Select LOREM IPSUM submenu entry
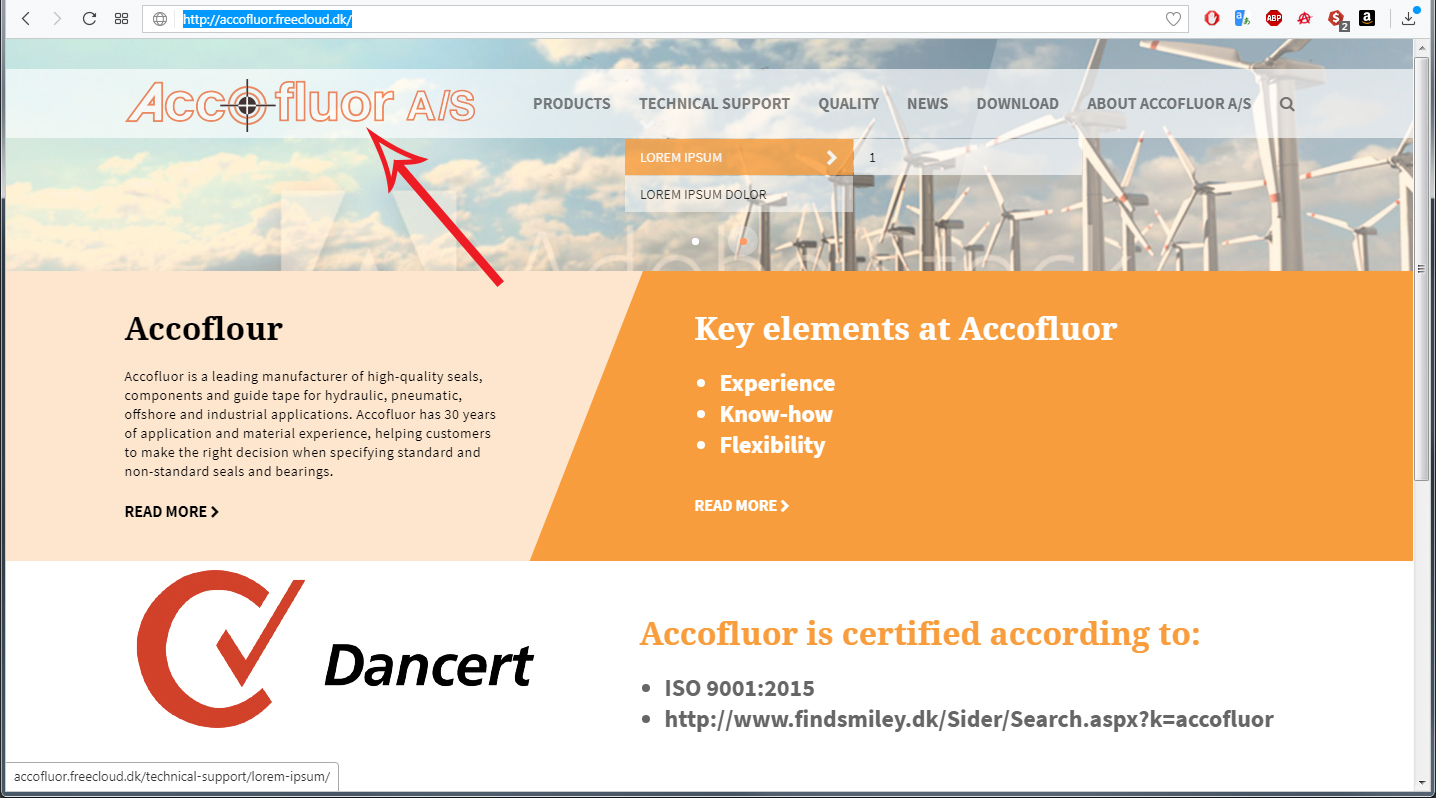 click(739, 157)
